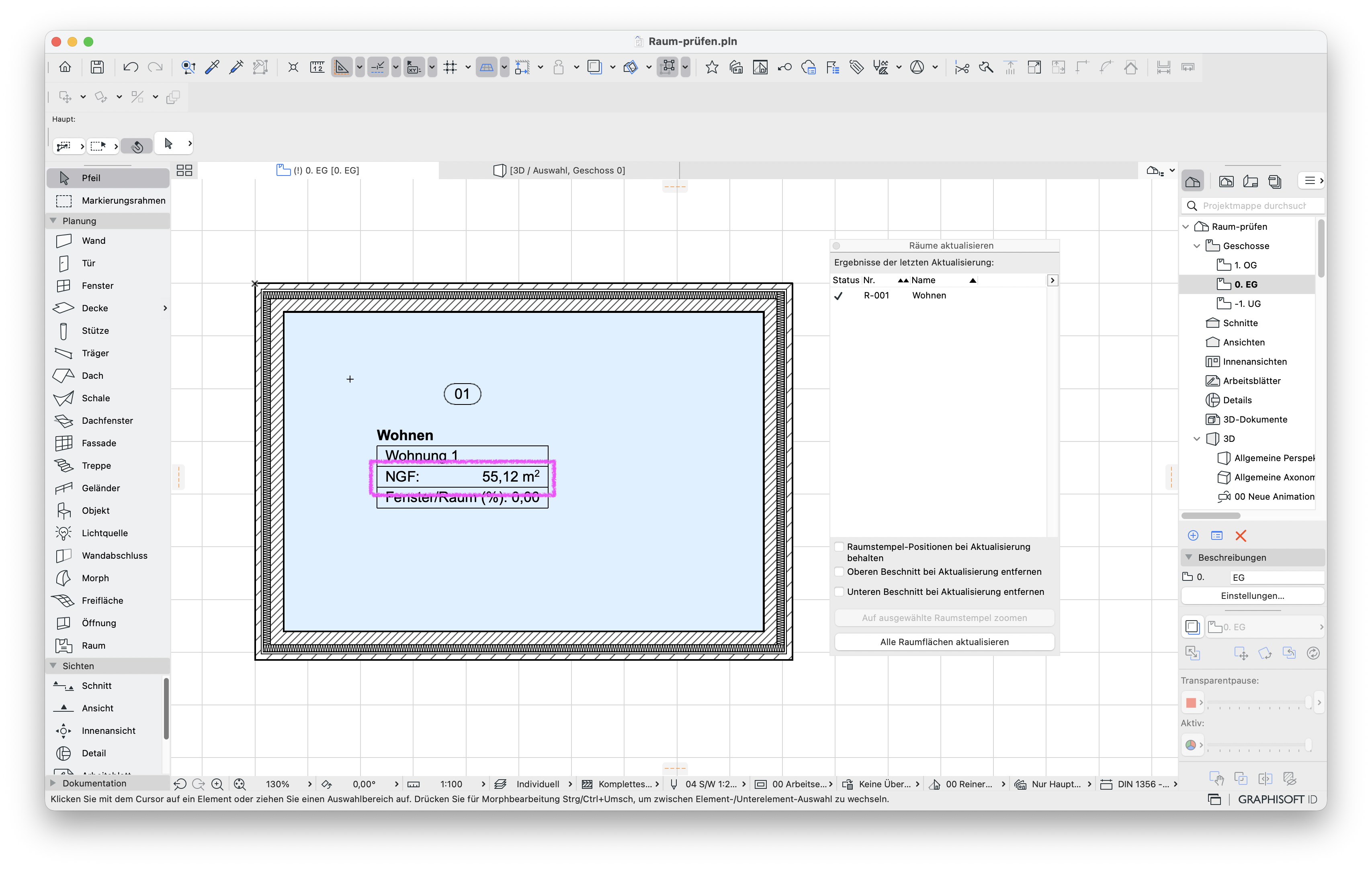
Task: Click the Projektmappe durchsuchen search field
Action: click(x=1253, y=206)
